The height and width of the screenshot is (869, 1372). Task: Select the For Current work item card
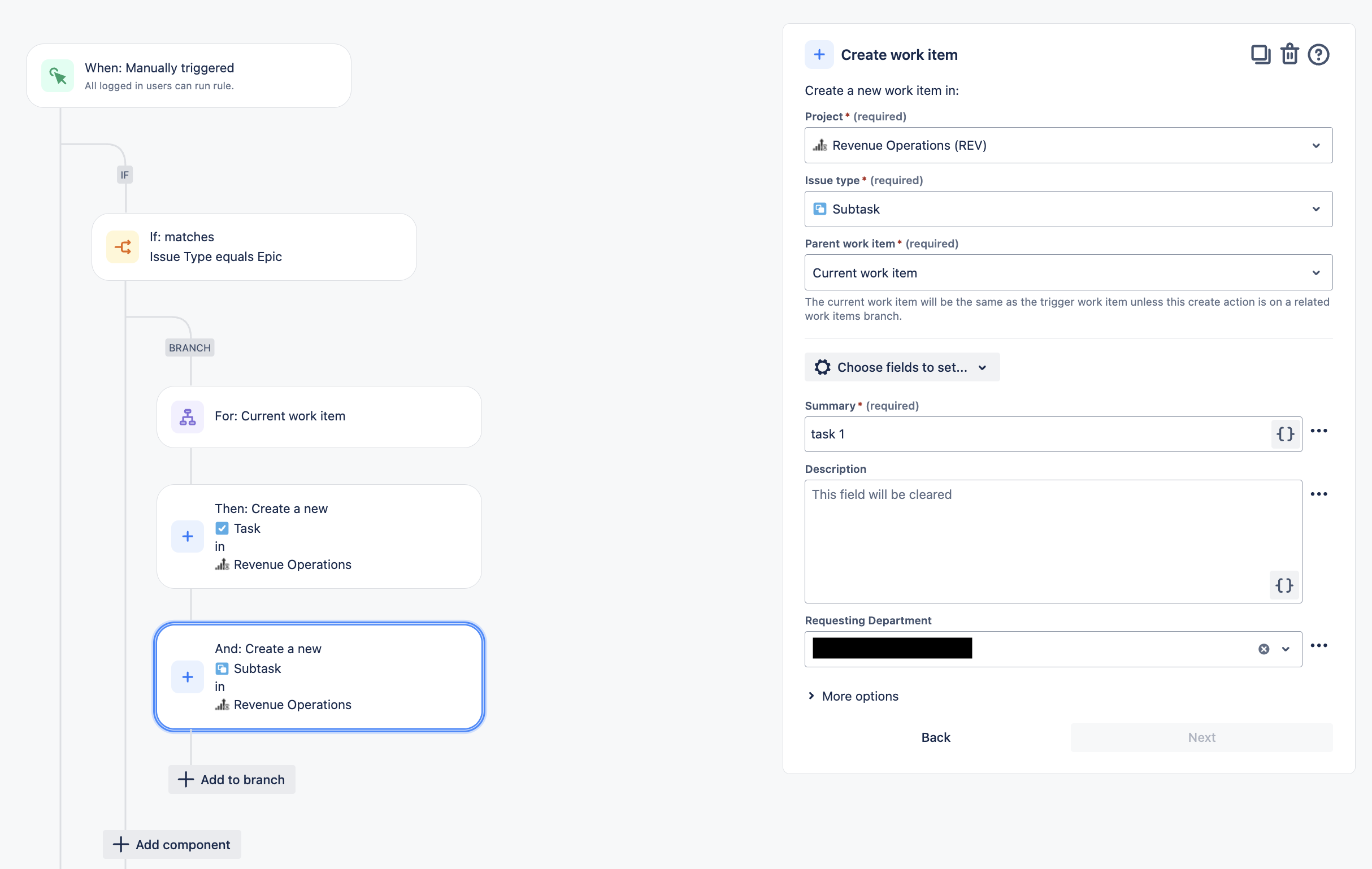(x=319, y=417)
